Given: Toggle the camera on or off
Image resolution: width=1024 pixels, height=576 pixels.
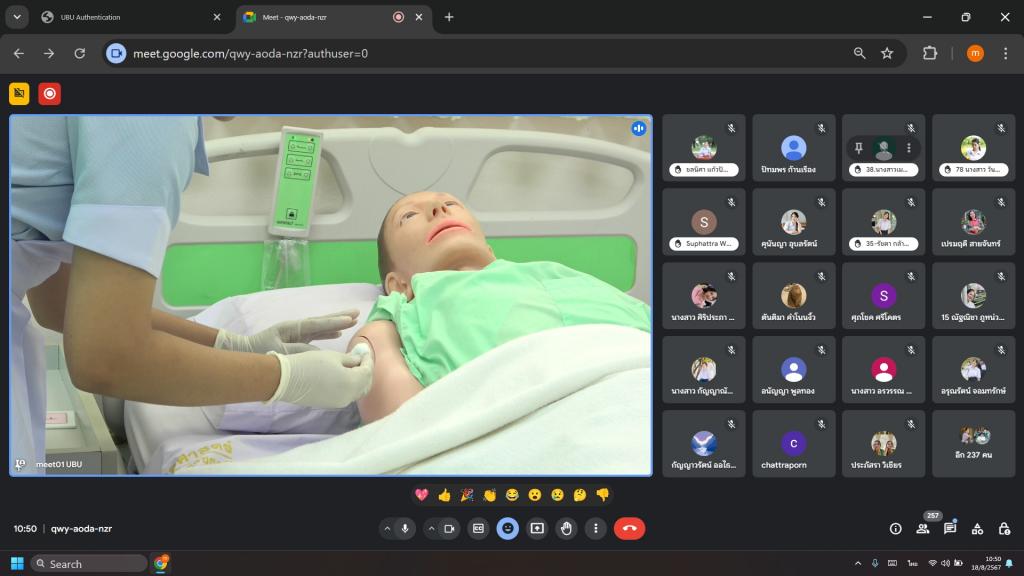Looking at the screenshot, I should [x=449, y=528].
